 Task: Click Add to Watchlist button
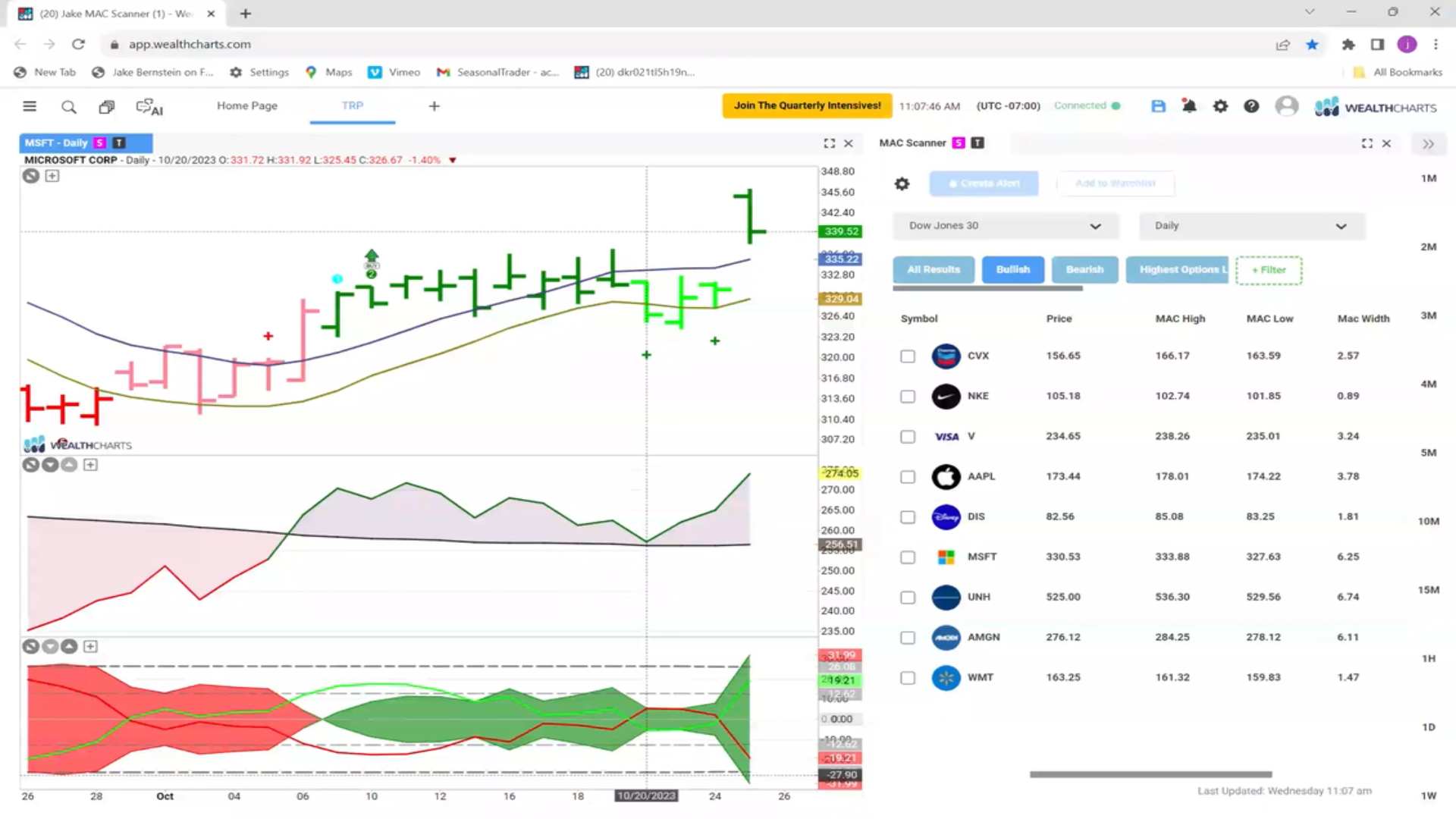pyautogui.click(x=1115, y=184)
